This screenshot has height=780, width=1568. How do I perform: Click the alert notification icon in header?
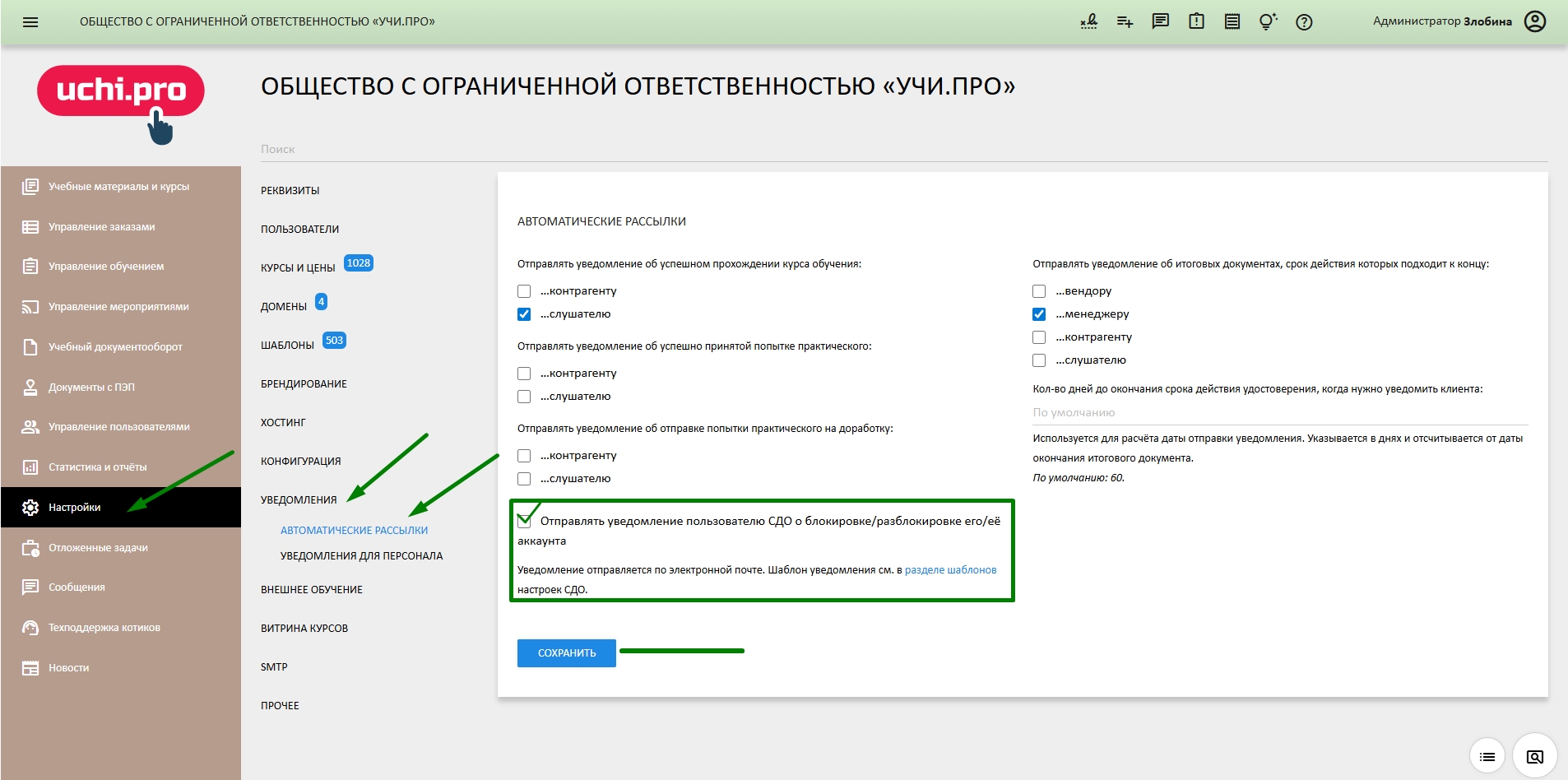1197,21
